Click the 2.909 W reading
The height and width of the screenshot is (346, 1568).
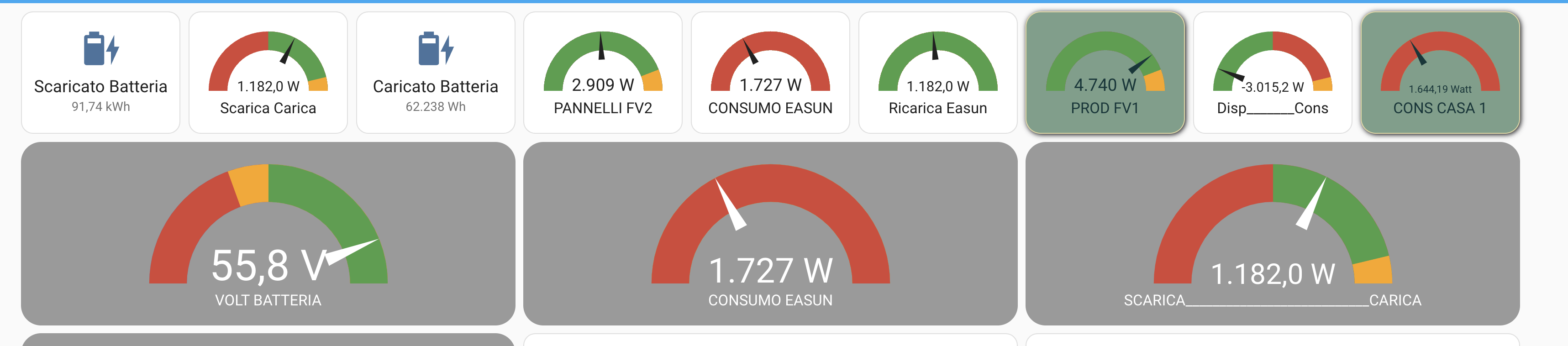(x=603, y=85)
